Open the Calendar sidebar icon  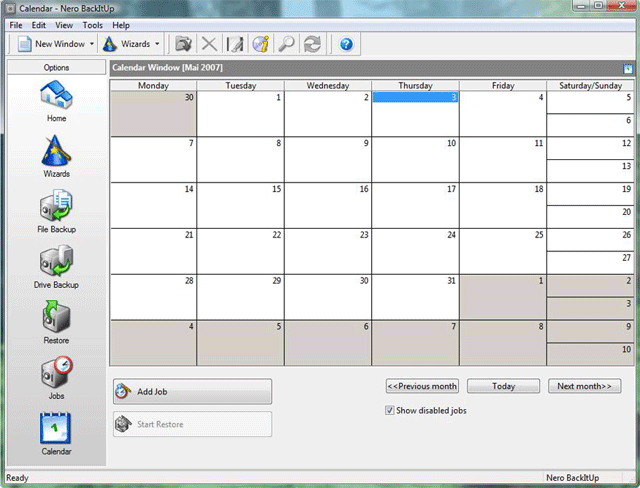pyautogui.click(x=56, y=434)
